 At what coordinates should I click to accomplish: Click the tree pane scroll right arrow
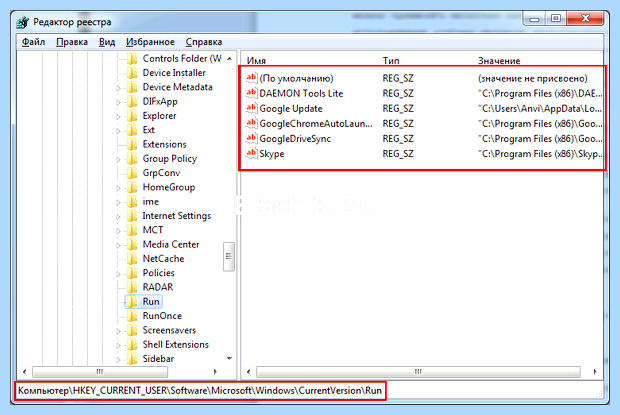[215, 372]
